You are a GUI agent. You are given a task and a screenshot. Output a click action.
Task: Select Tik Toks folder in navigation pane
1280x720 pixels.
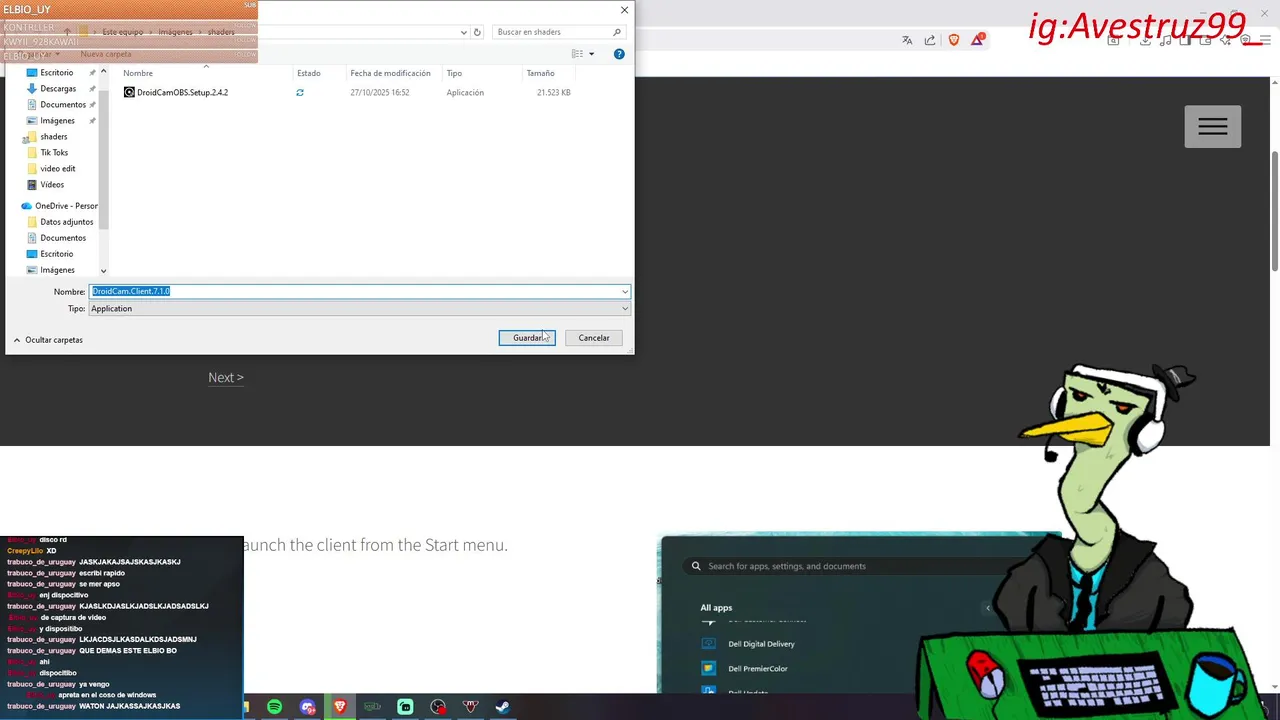click(x=54, y=153)
